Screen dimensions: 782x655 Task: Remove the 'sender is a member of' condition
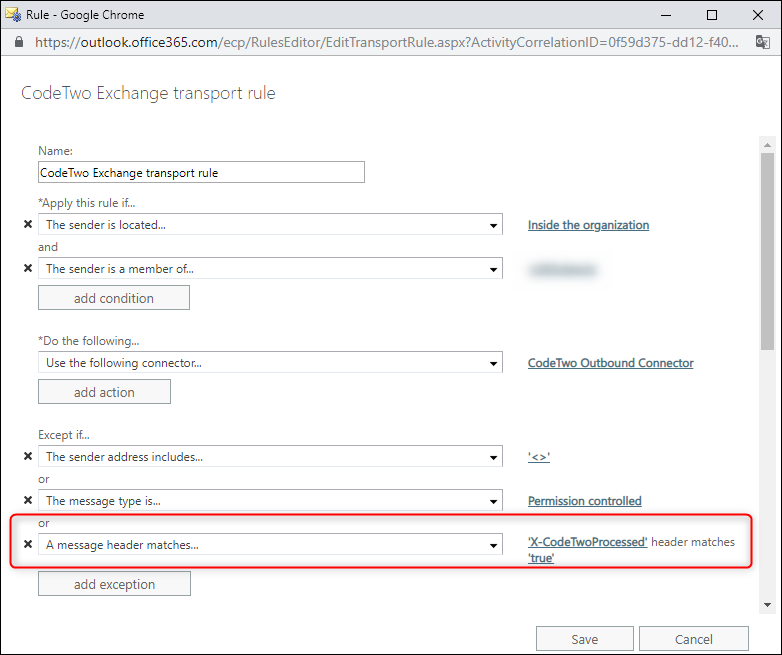(x=28, y=268)
